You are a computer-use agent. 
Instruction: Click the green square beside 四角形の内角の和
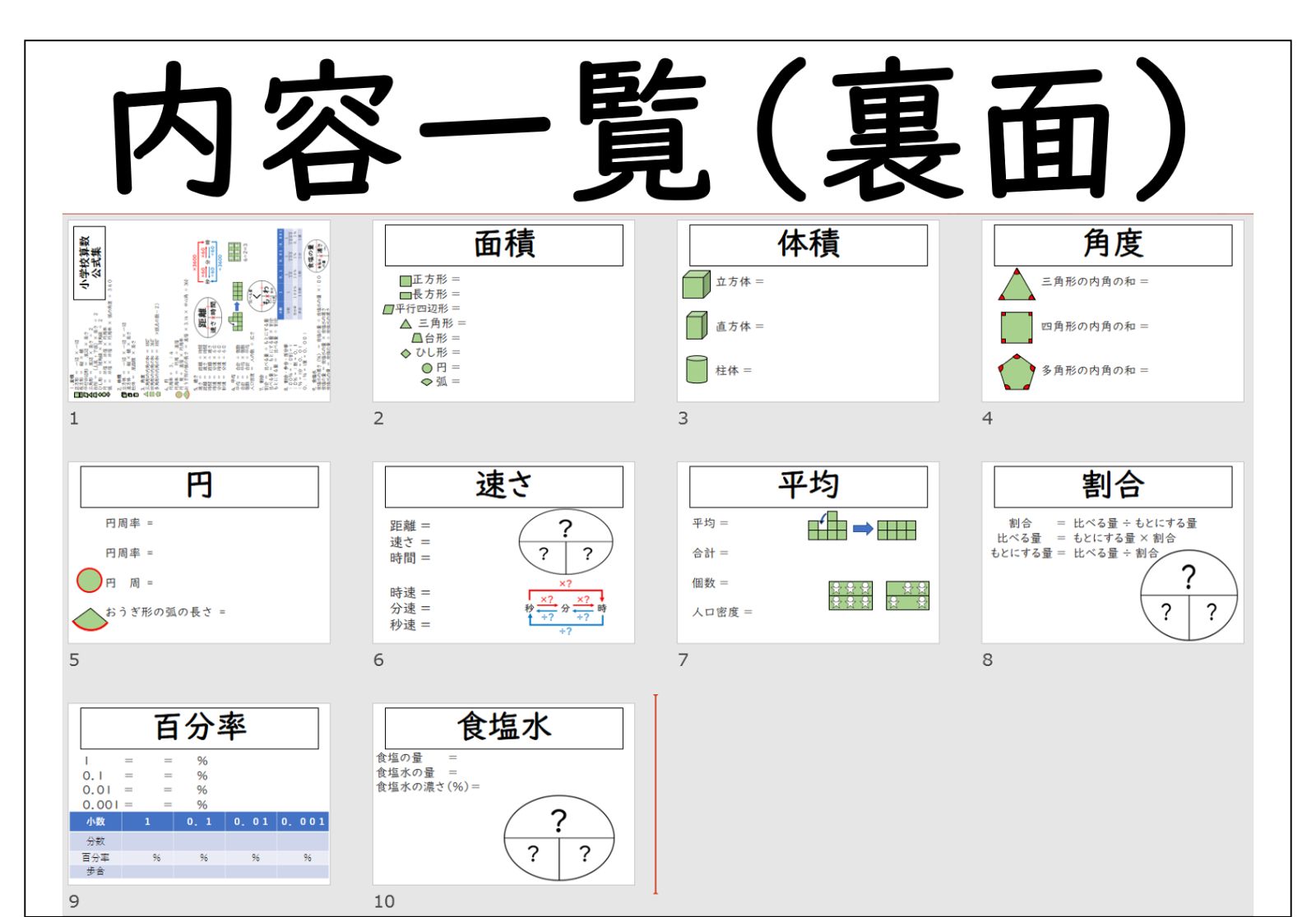click(1017, 327)
